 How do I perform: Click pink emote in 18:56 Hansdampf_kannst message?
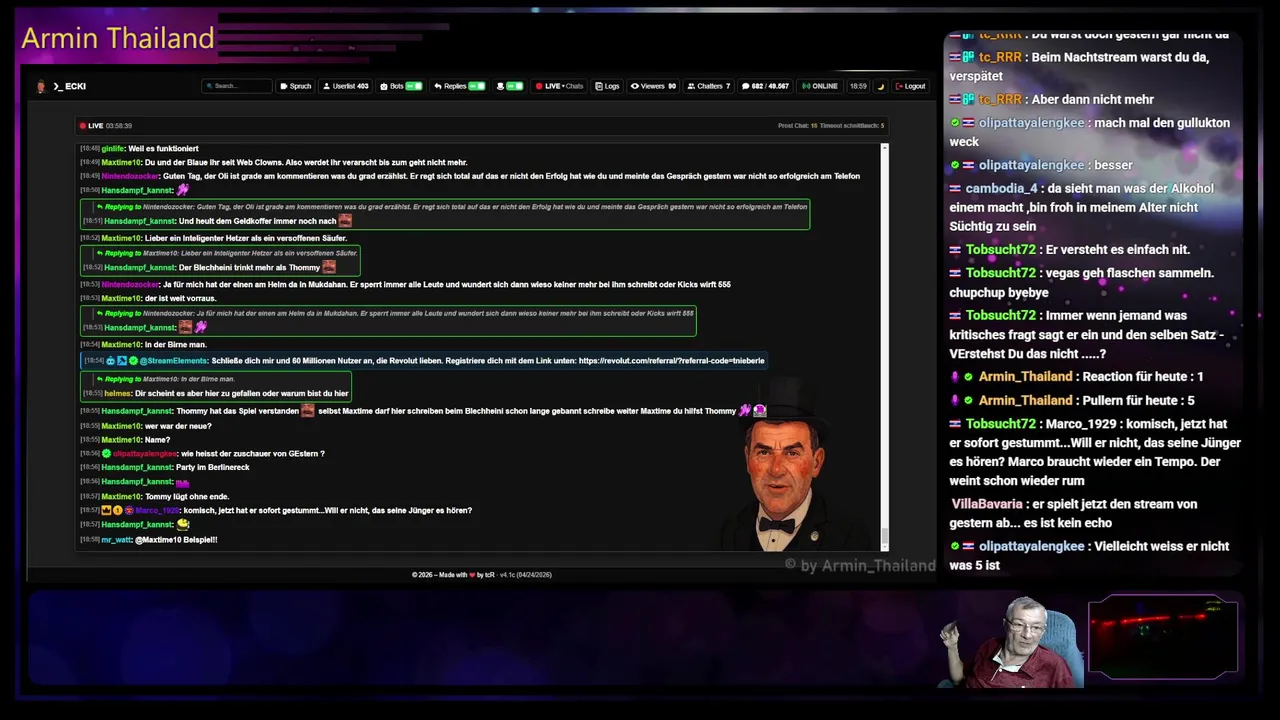click(x=183, y=482)
